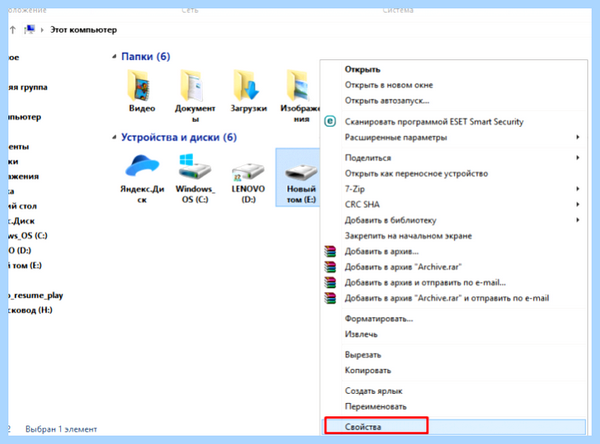The width and height of the screenshot is (600, 444).
Task: Click WinRAR icon beside "Archive.rar" и отправить по e-mail
Action: point(330,298)
